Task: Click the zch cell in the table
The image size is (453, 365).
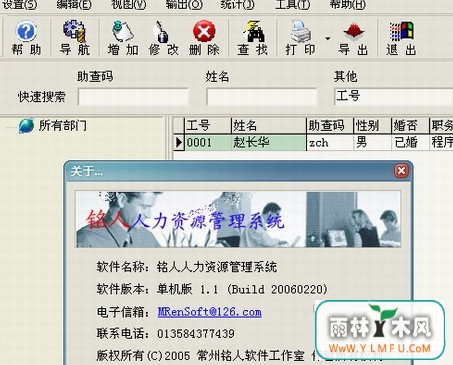Action: click(x=330, y=143)
